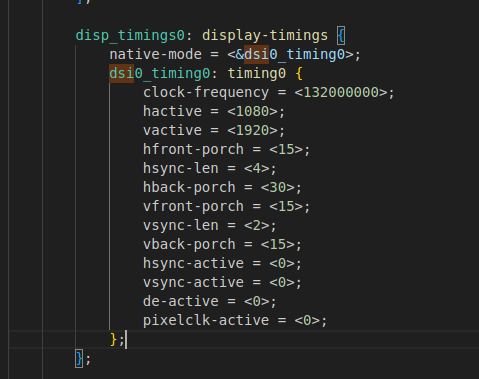This screenshot has height=379, width=479.
Task: Click the hsync-len property name
Action: point(181,168)
